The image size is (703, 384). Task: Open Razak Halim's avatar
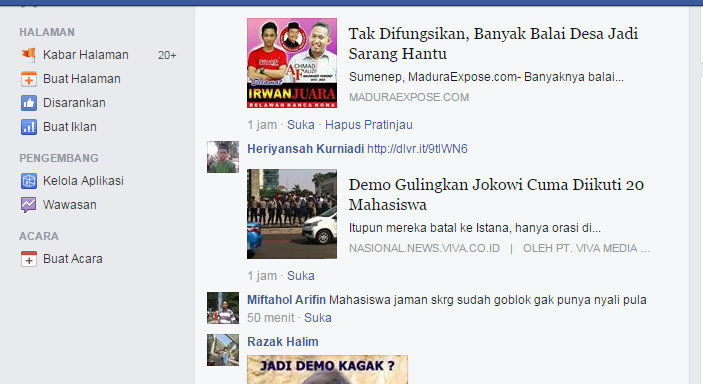tap(223, 350)
